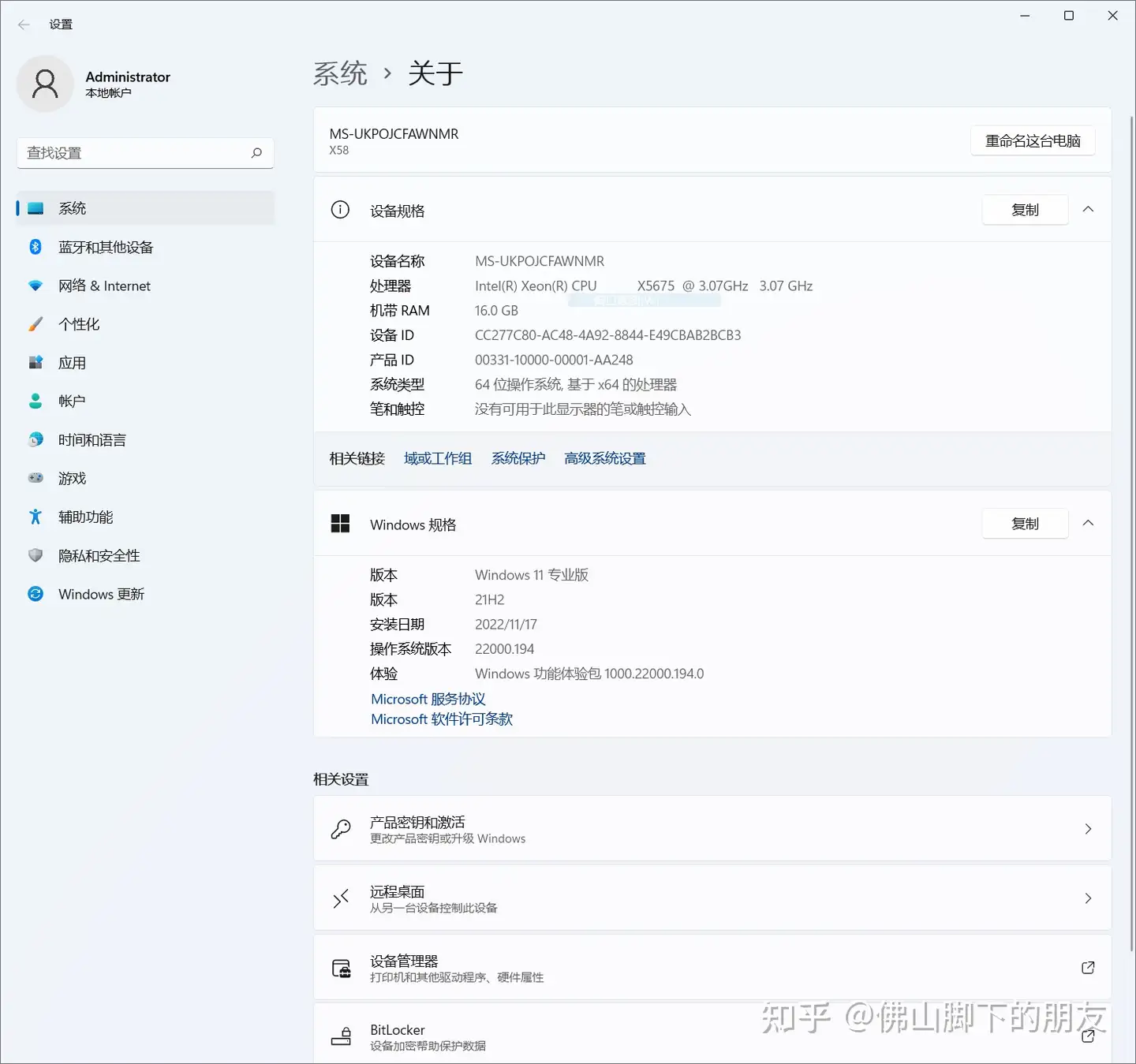Click the Time and language globe icon
The width and height of the screenshot is (1136, 1064).
(x=35, y=439)
